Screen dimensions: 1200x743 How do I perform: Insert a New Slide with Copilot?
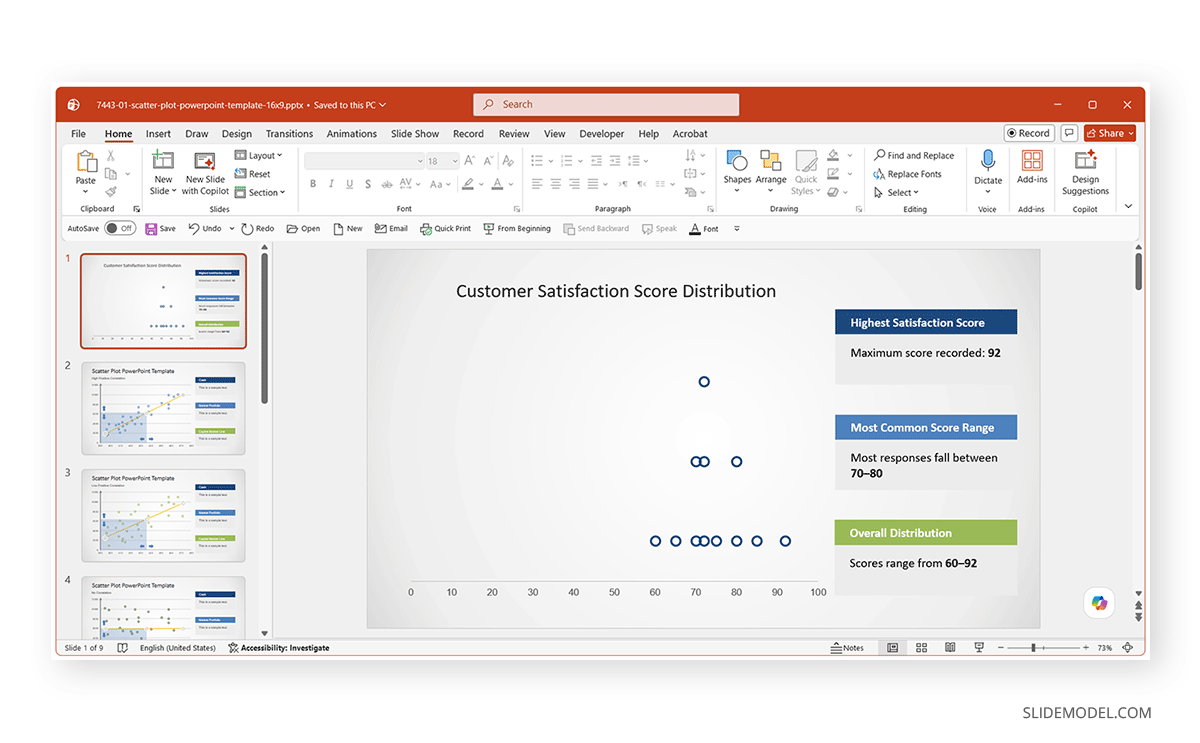pos(205,173)
